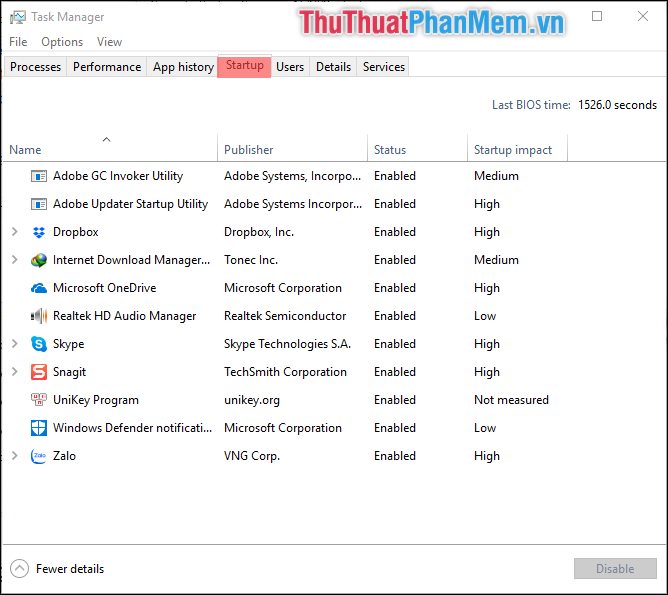Click the Zalo logo icon
The image size is (668, 595).
[39, 456]
